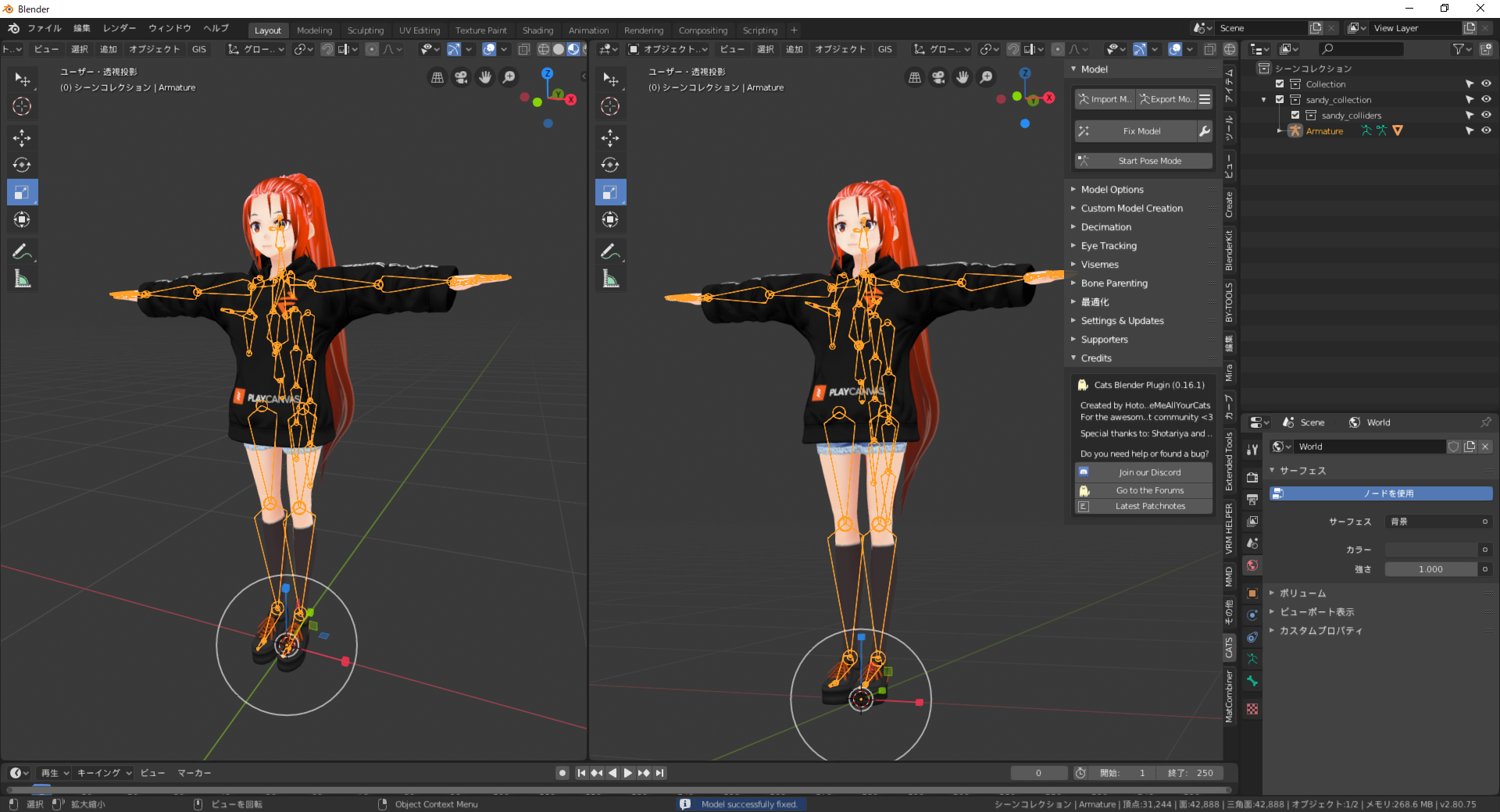Image resolution: width=1500 pixels, height=812 pixels.
Task: Click the outliner new collection icon
Action: click(1486, 49)
